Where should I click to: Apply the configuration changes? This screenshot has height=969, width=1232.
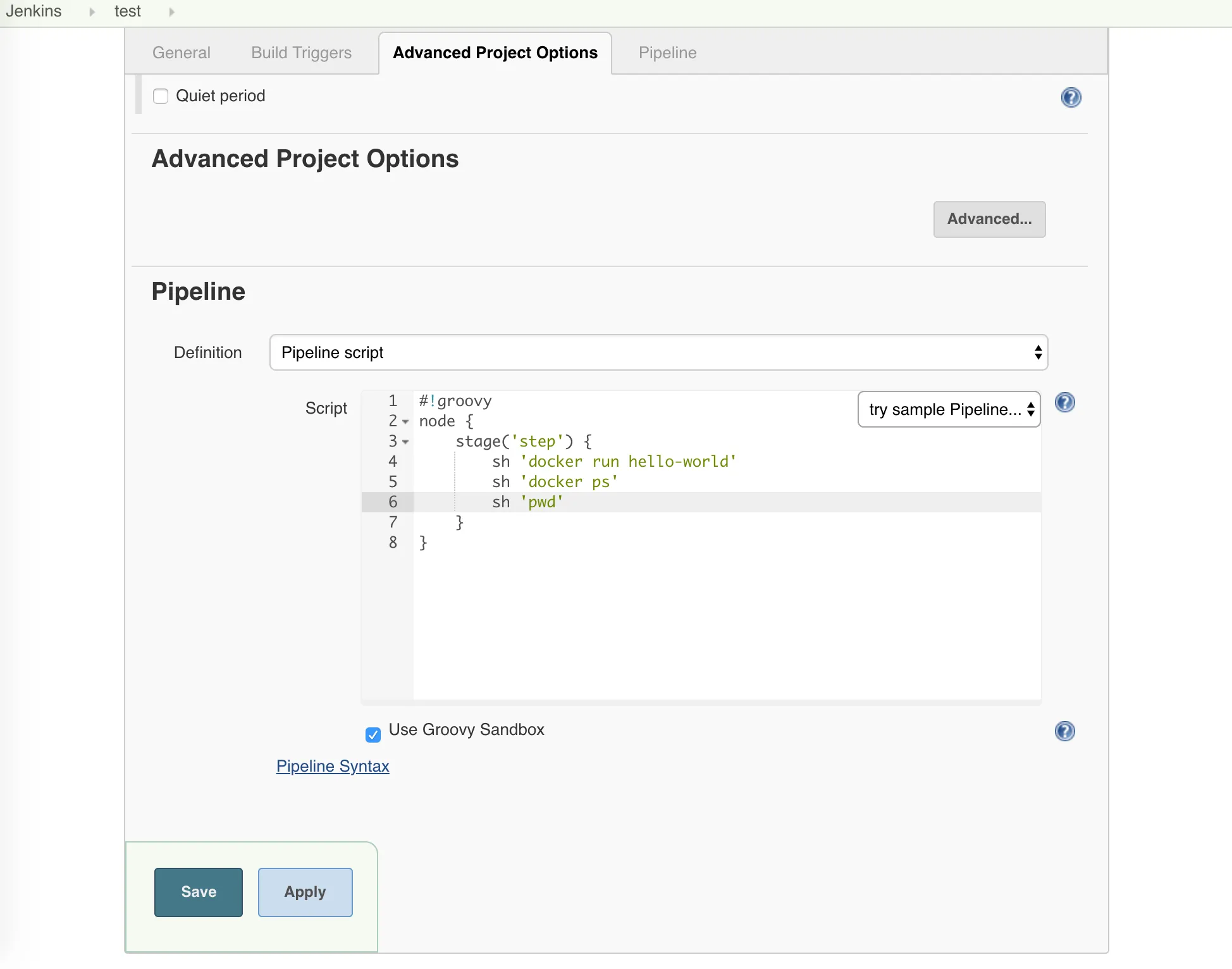tap(305, 892)
